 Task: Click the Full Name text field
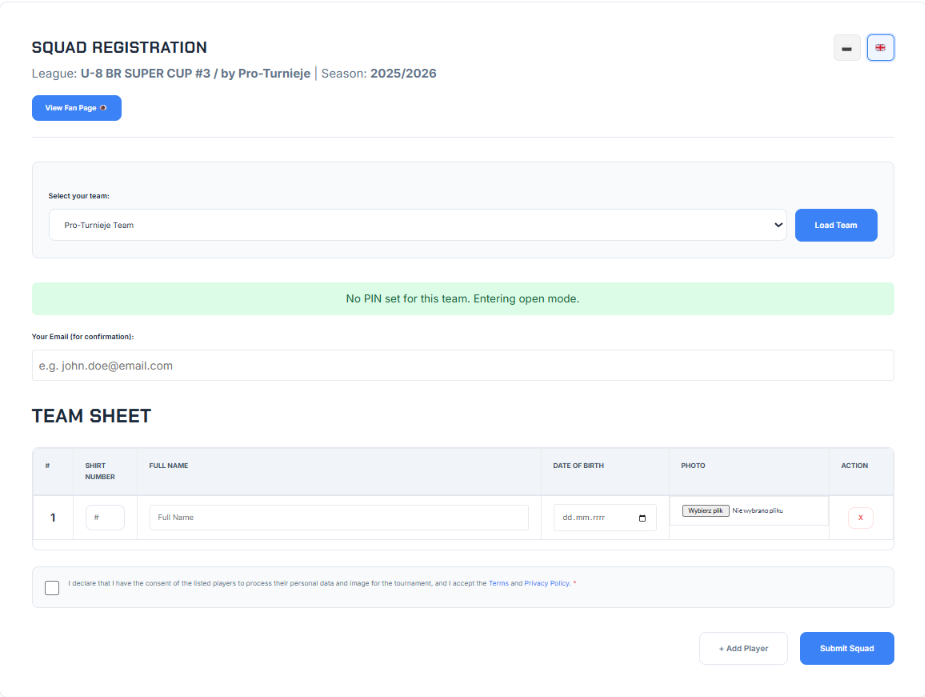(339, 518)
